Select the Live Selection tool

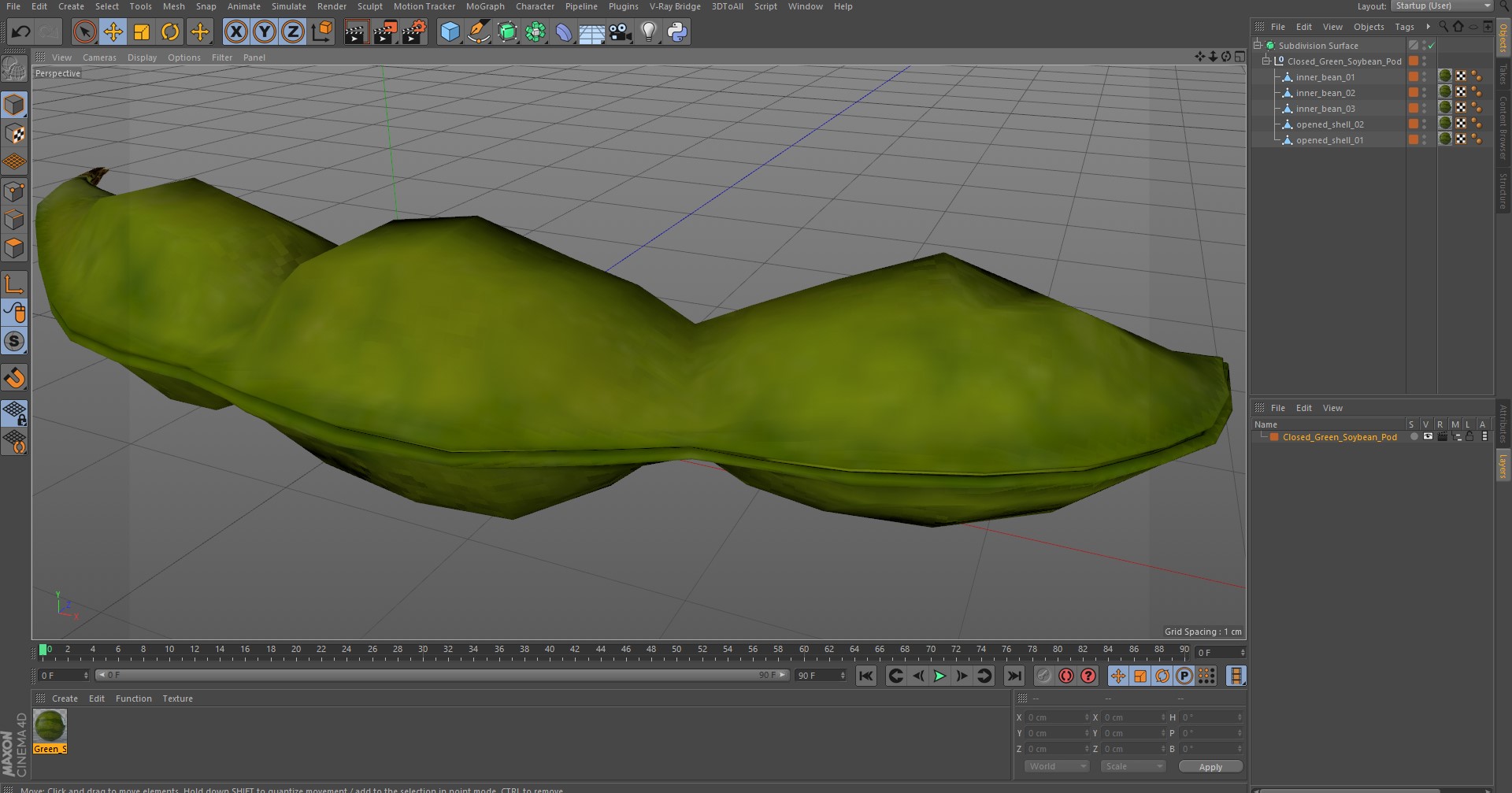84,32
